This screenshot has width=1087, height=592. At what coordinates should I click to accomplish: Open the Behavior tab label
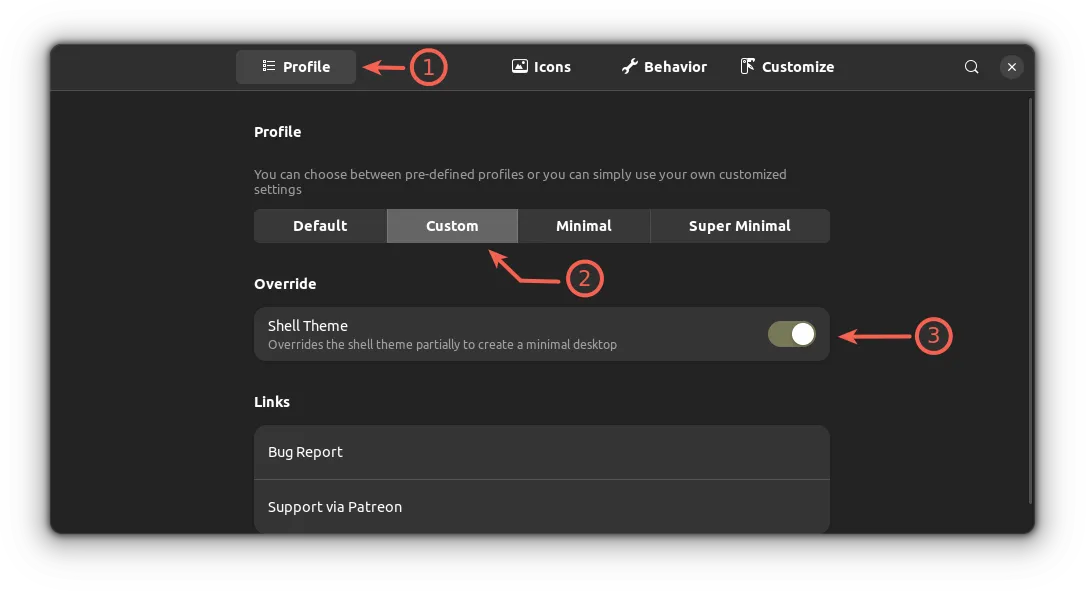[675, 67]
